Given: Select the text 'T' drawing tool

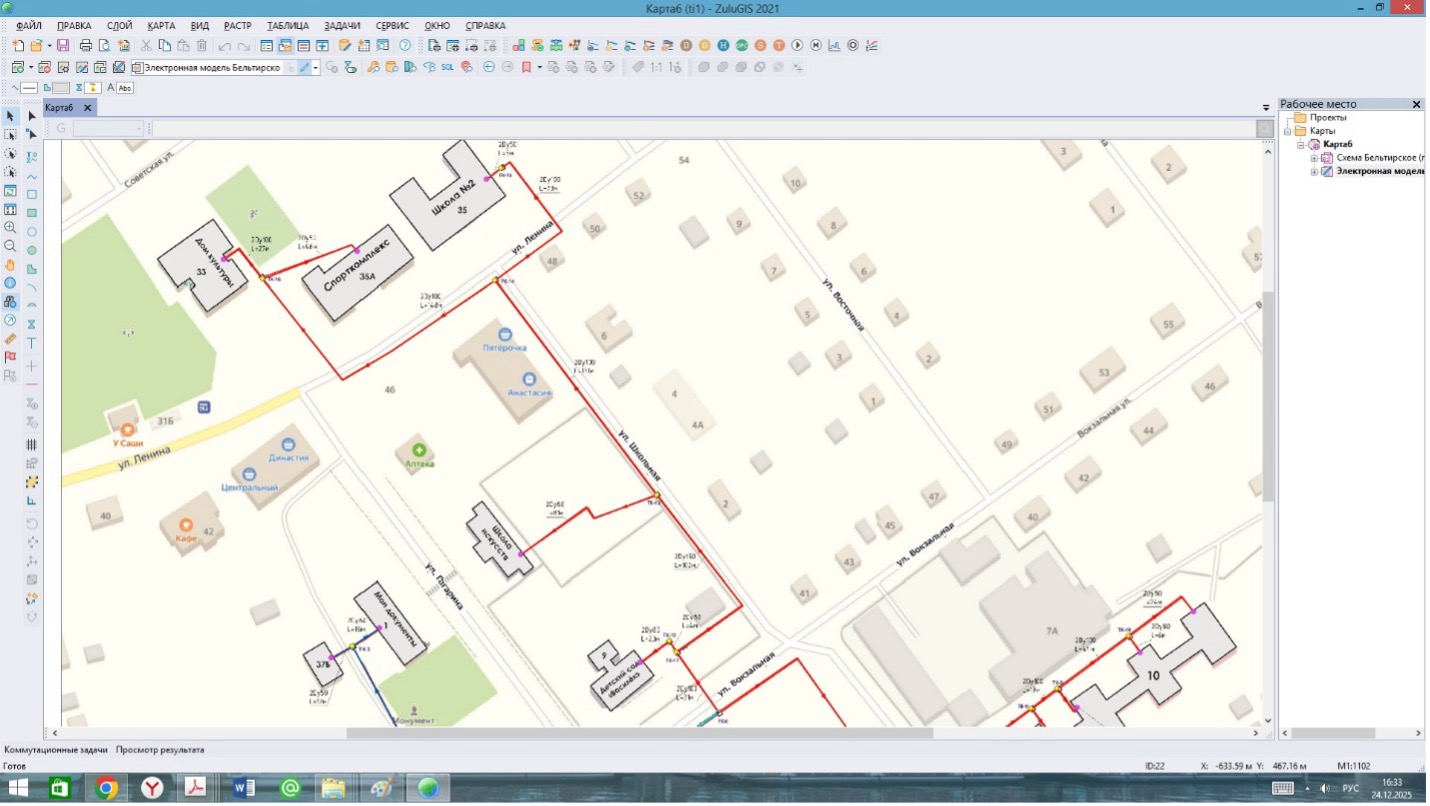Looking at the screenshot, I should 32,343.
